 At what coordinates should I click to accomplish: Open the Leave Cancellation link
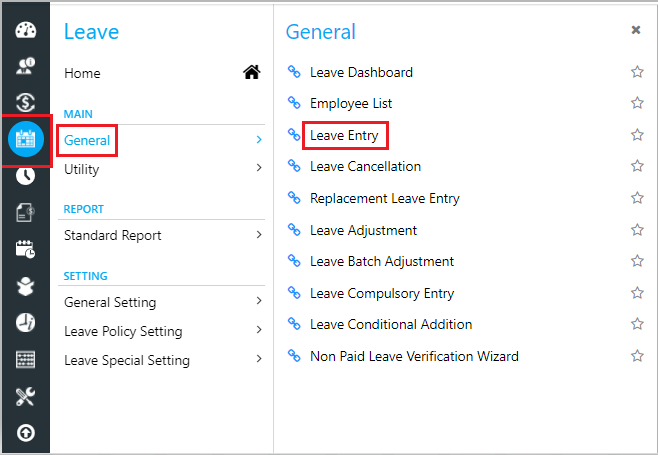tap(365, 166)
